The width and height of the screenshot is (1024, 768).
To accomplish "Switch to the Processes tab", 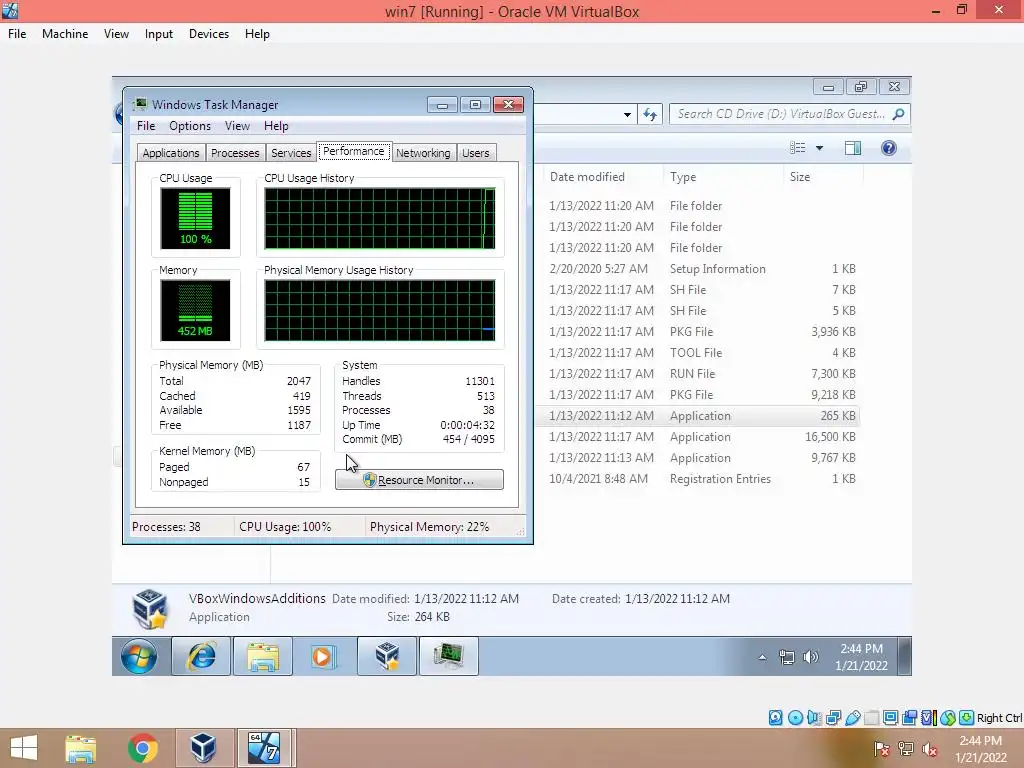I will click(235, 153).
